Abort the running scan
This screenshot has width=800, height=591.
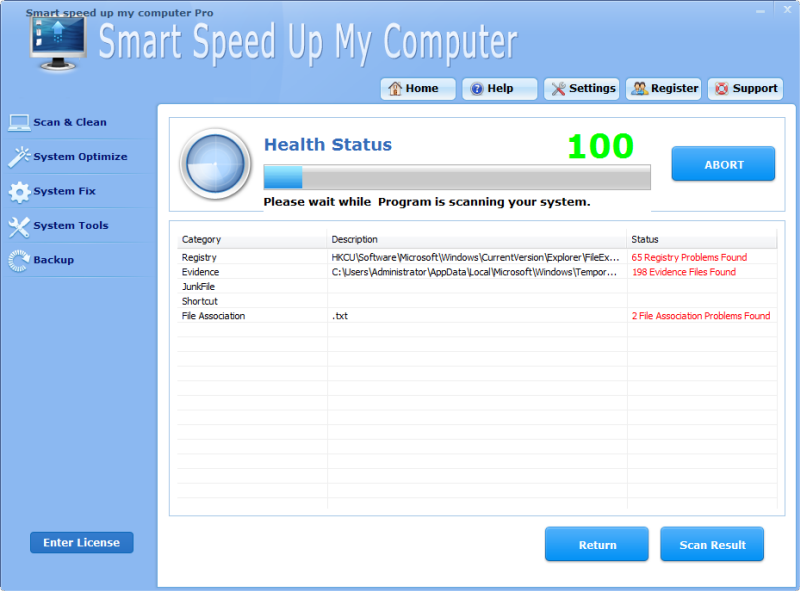(x=723, y=164)
